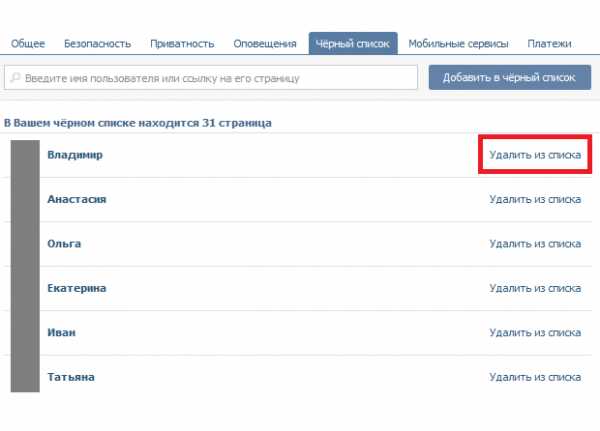Focus the username or link search field
600x431 pixels.
[x=211, y=78]
